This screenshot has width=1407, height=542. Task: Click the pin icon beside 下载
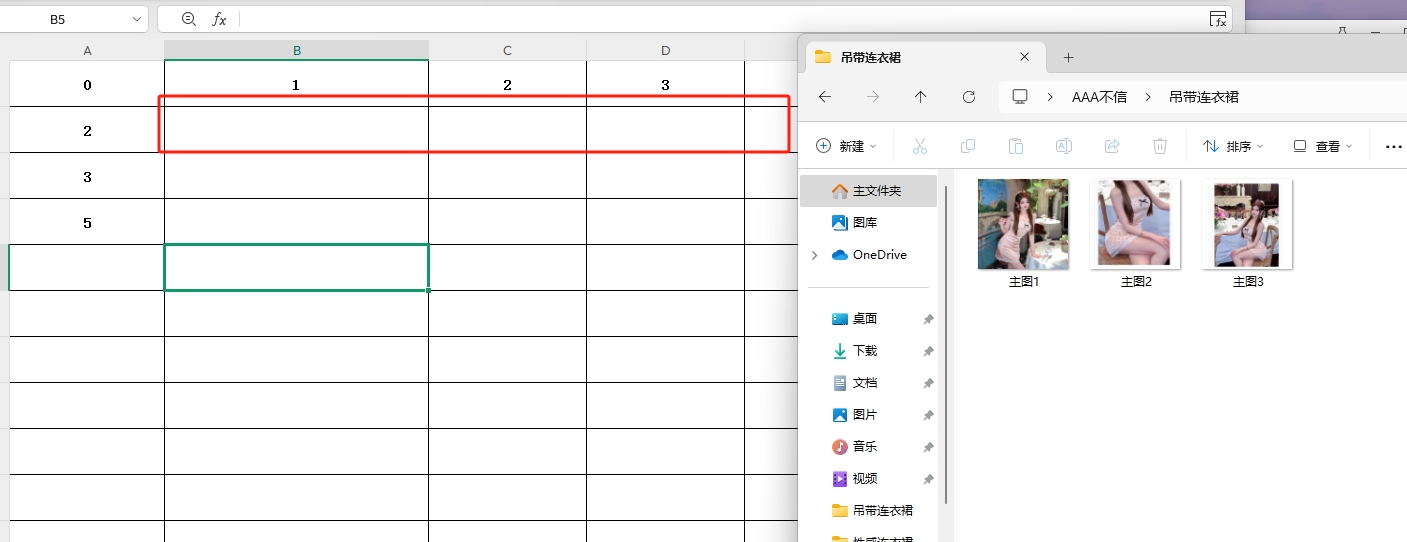click(x=928, y=351)
